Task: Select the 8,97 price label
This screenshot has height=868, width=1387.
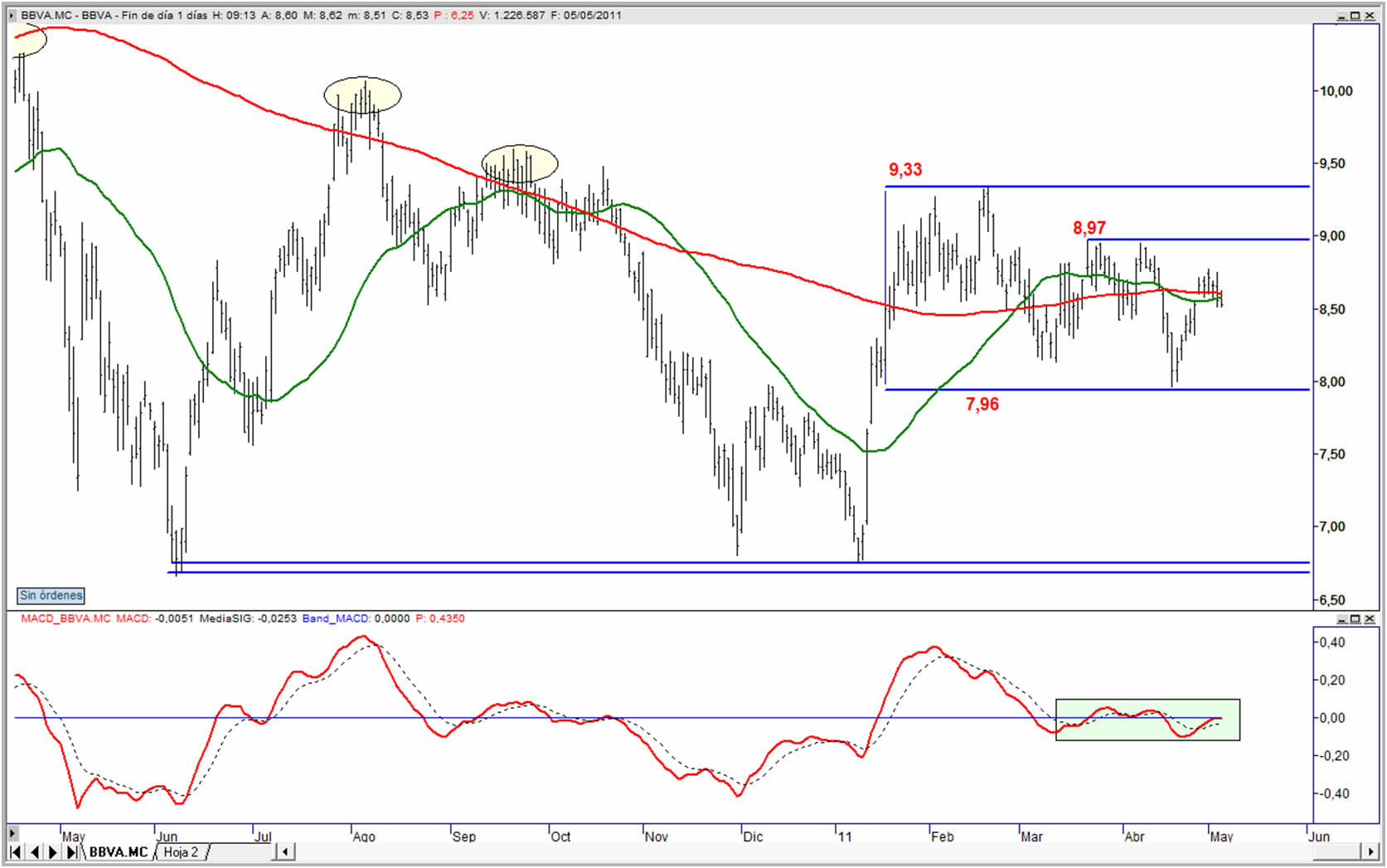Action: click(1089, 228)
